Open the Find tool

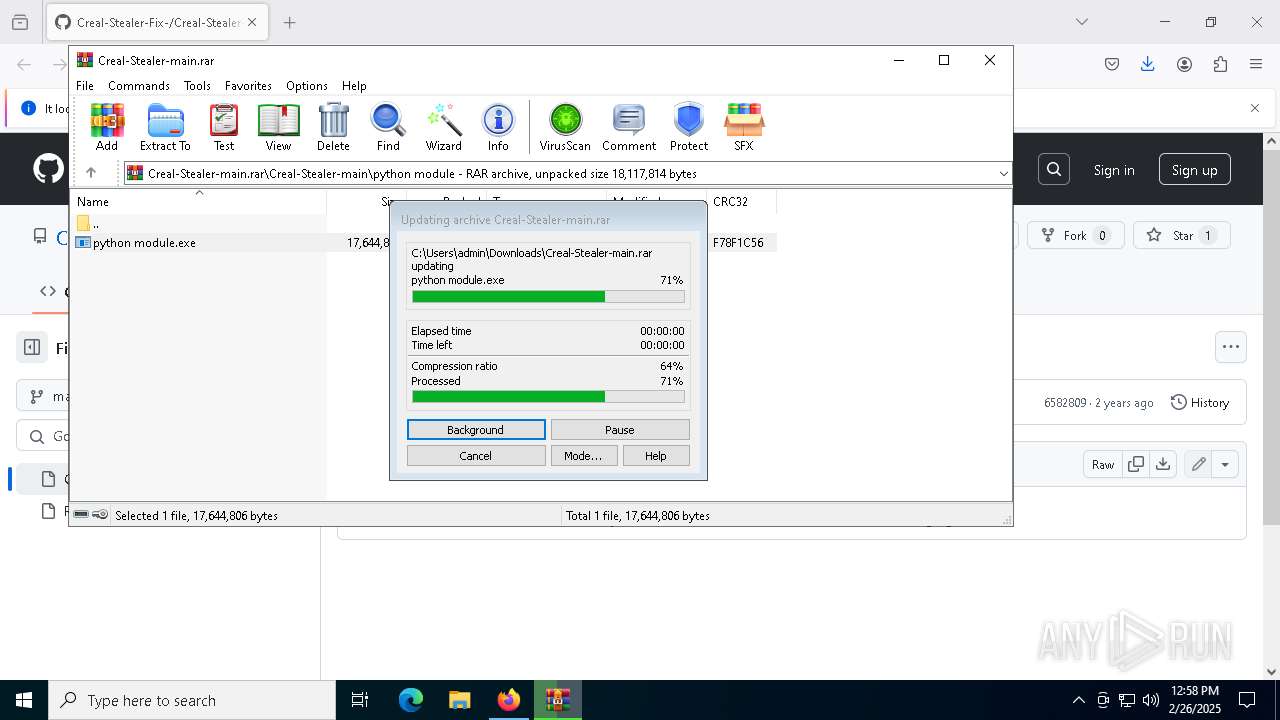[x=388, y=127]
